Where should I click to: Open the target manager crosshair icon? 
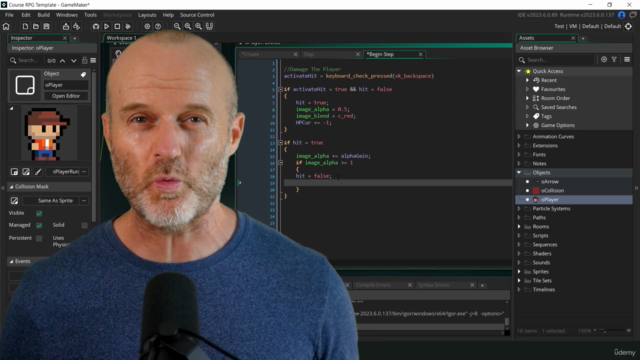[x=629, y=26]
